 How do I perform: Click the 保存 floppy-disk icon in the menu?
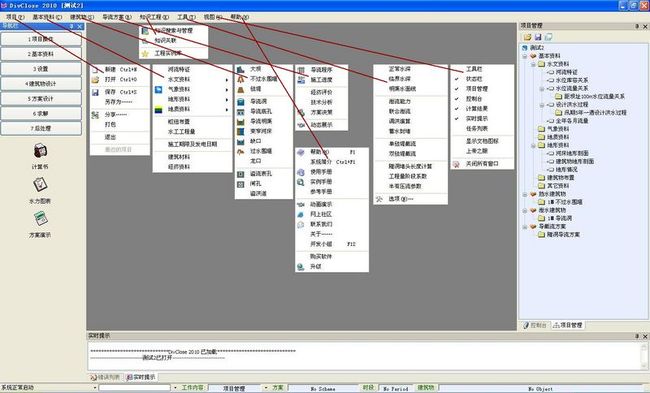[x=95, y=92]
